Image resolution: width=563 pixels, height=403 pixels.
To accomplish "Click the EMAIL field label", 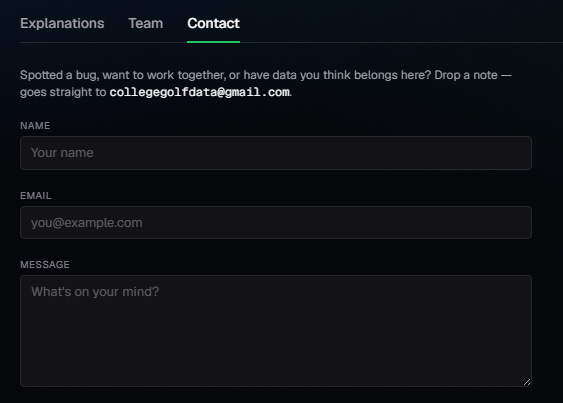I will pos(36,196).
